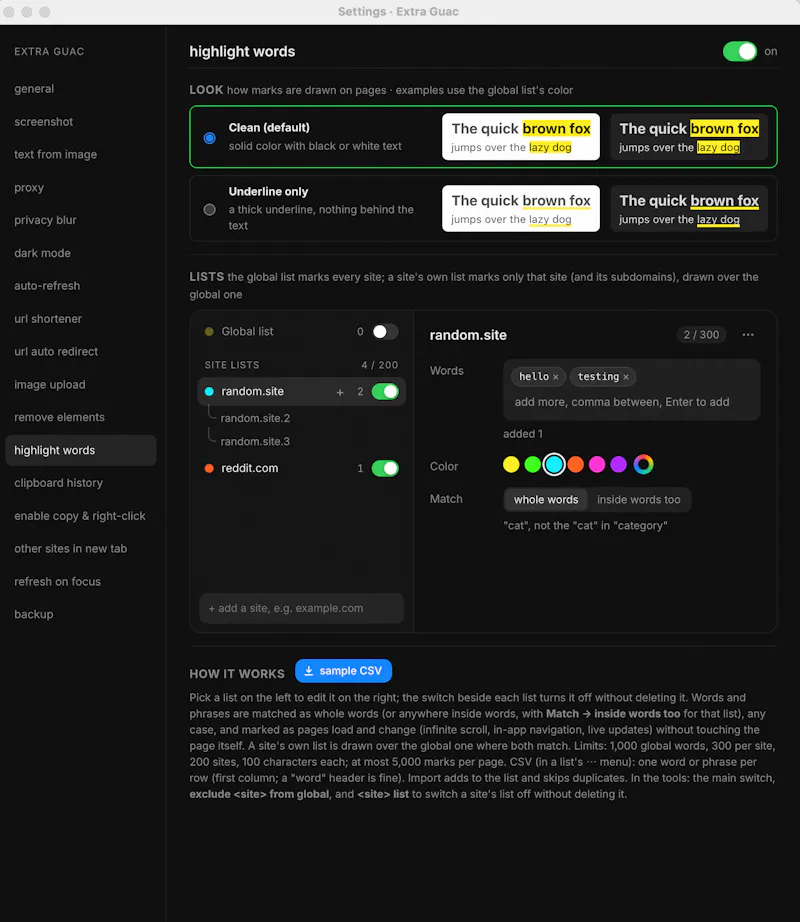The image size is (800, 922).
Task: Open refresh on focus settings
Action: tap(81, 582)
